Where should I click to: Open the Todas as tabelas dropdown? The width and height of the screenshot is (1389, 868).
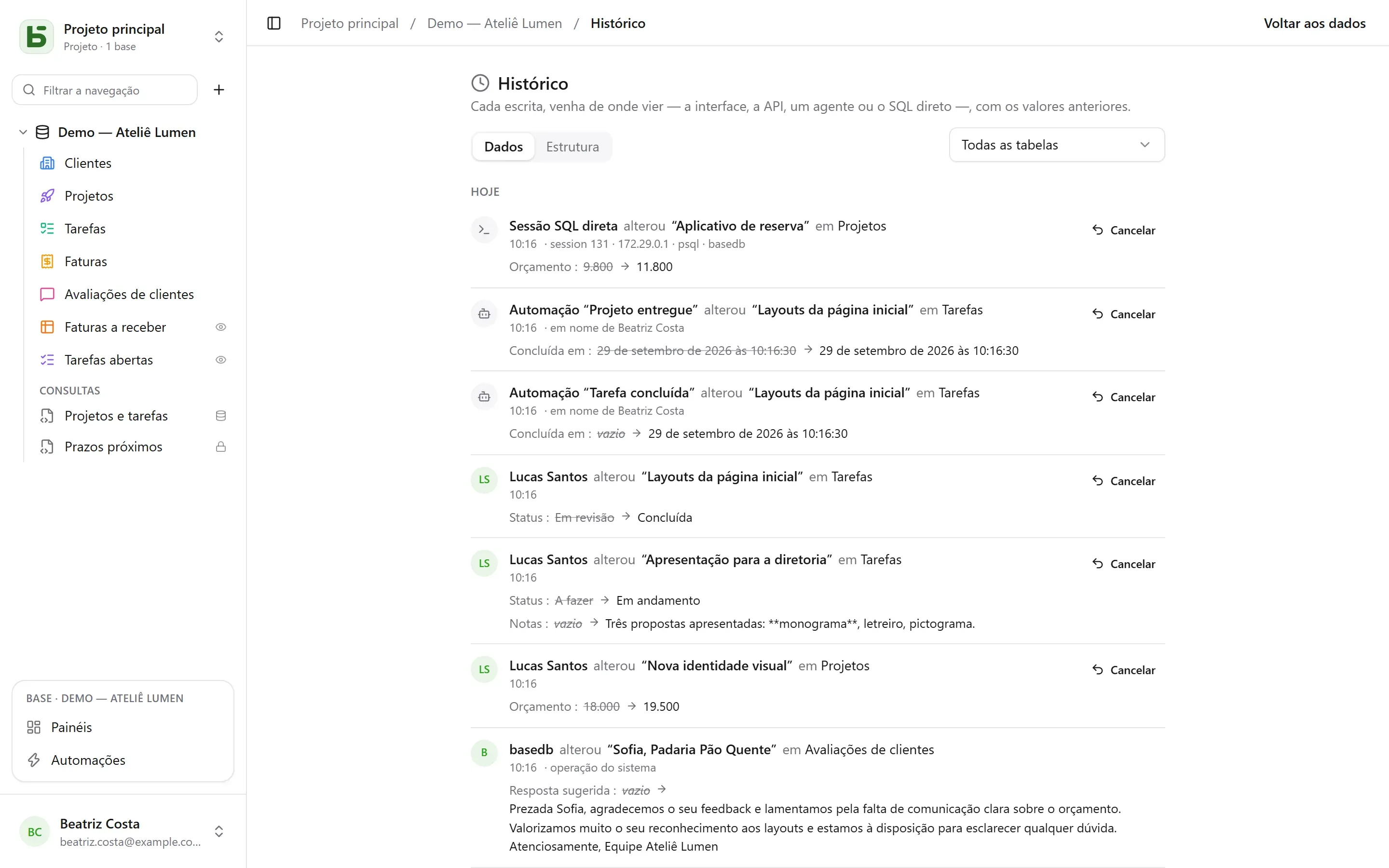1057,145
